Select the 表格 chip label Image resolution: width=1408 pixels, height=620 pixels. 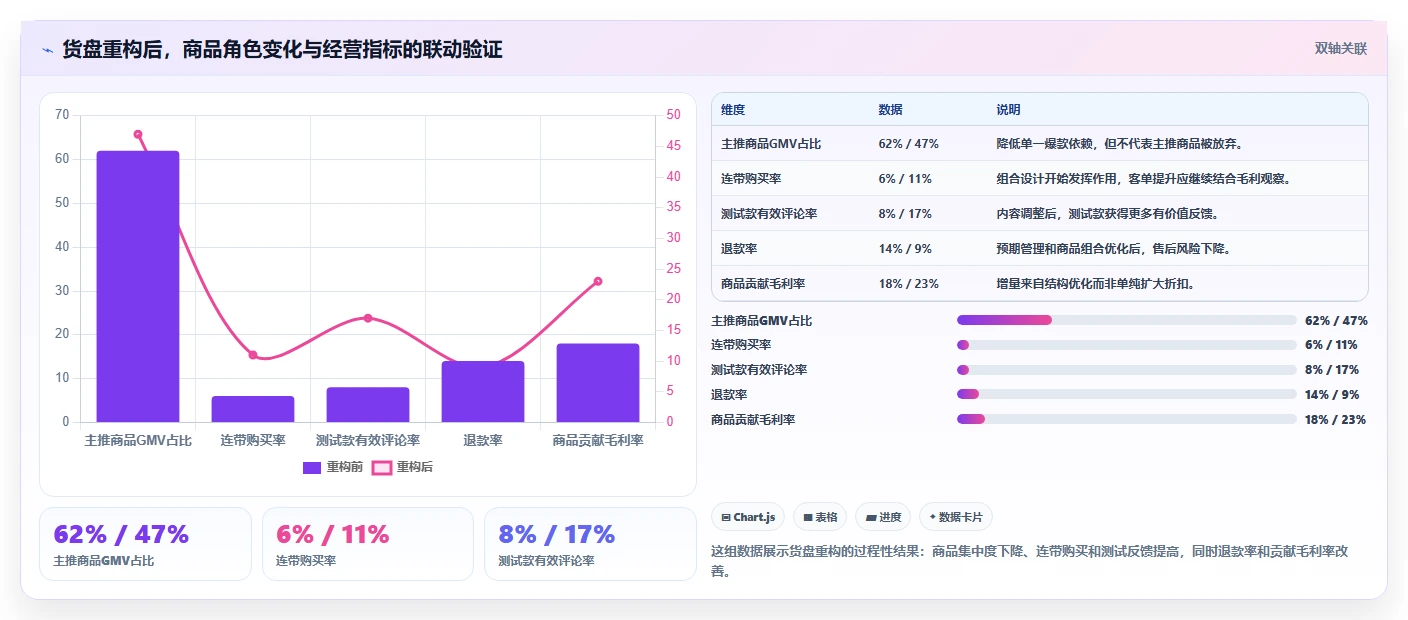(x=826, y=517)
